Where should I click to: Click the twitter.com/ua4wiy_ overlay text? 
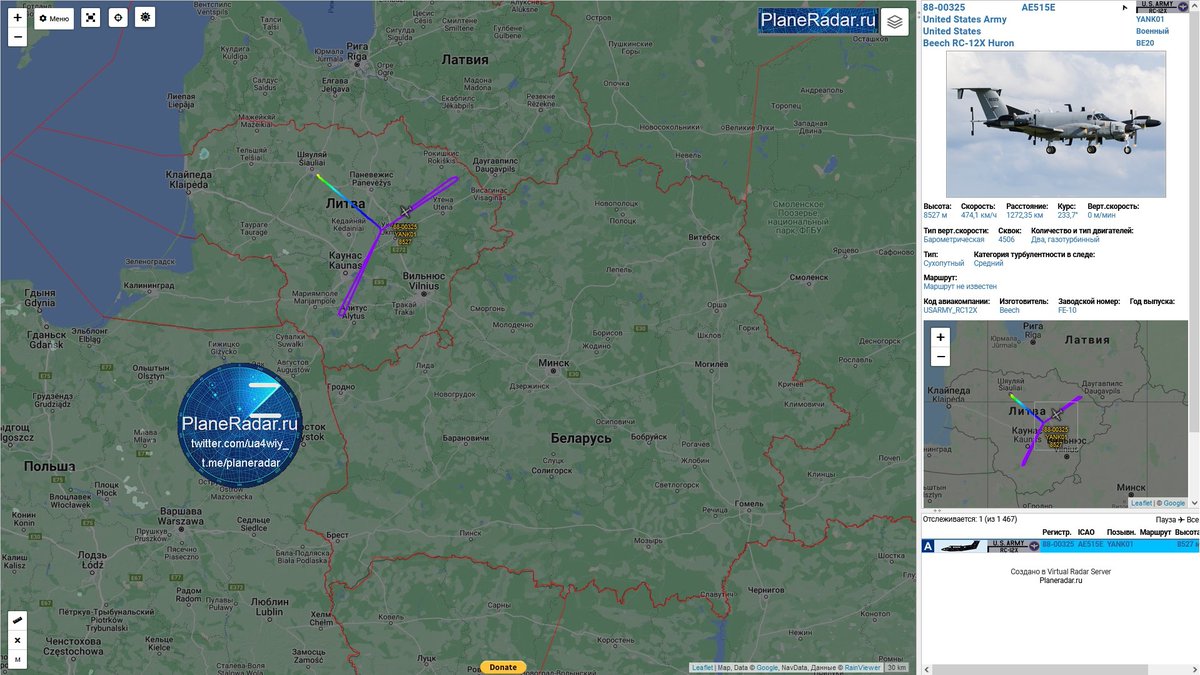240,443
